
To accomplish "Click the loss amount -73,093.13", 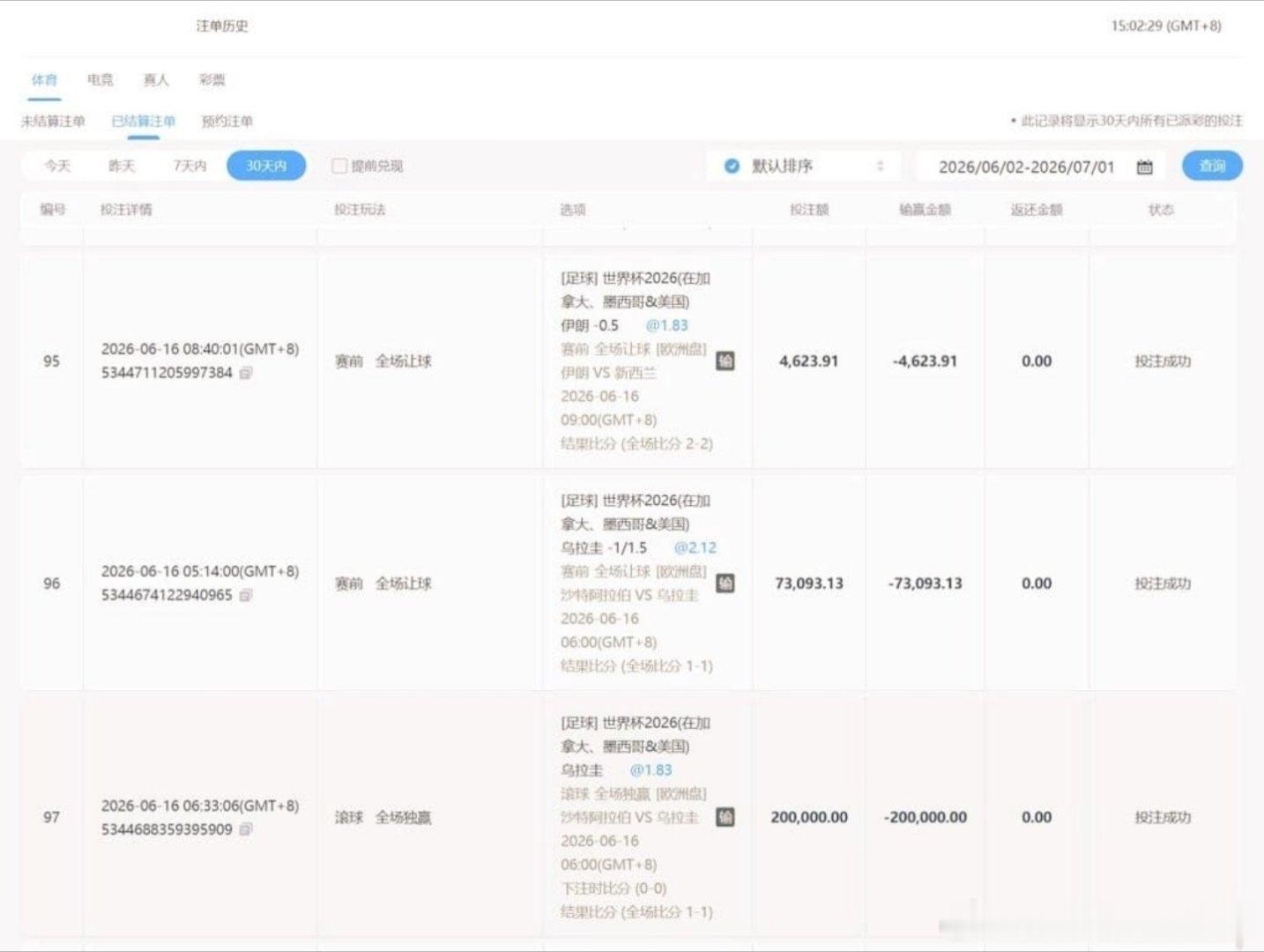I will coord(925,583).
